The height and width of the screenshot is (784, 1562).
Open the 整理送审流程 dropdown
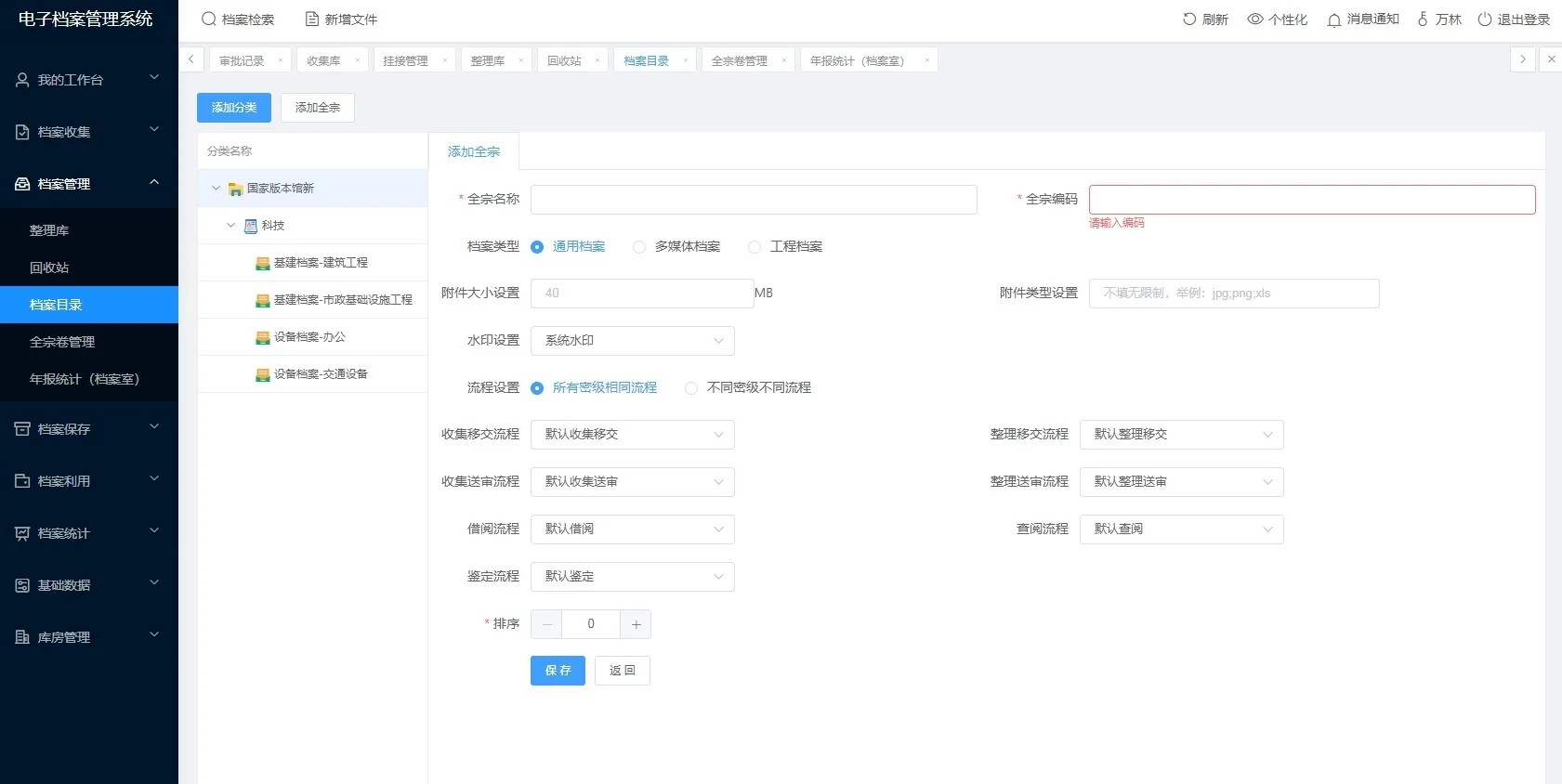(1182, 482)
